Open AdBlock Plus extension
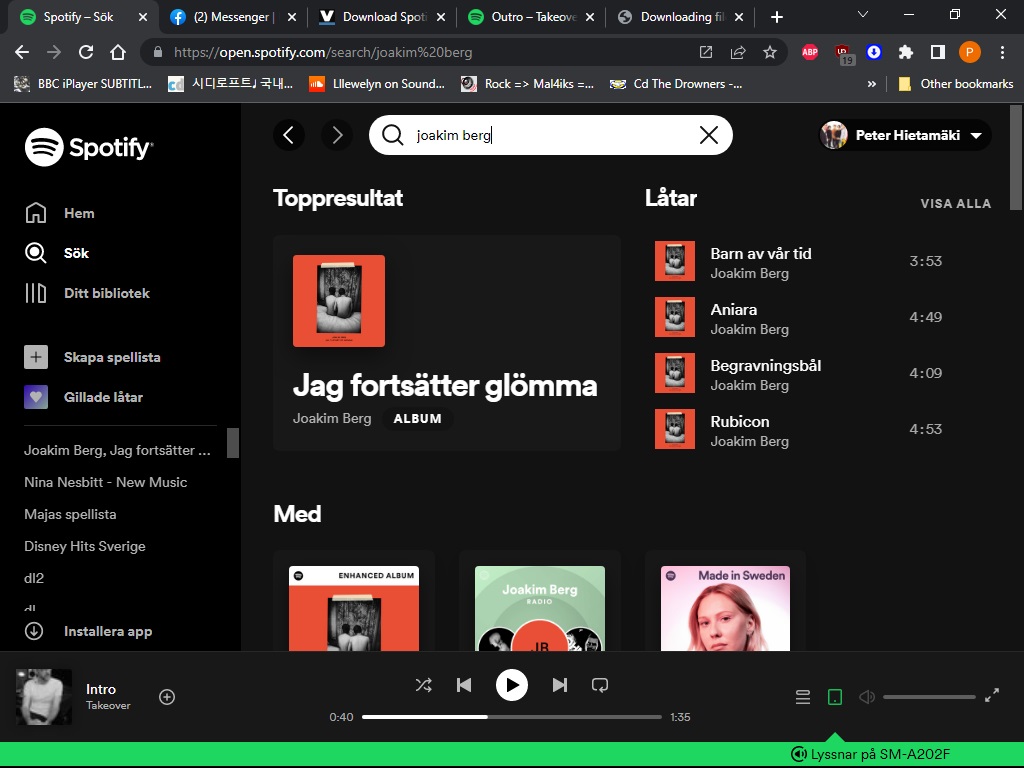The width and height of the screenshot is (1024, 768). 810,52
